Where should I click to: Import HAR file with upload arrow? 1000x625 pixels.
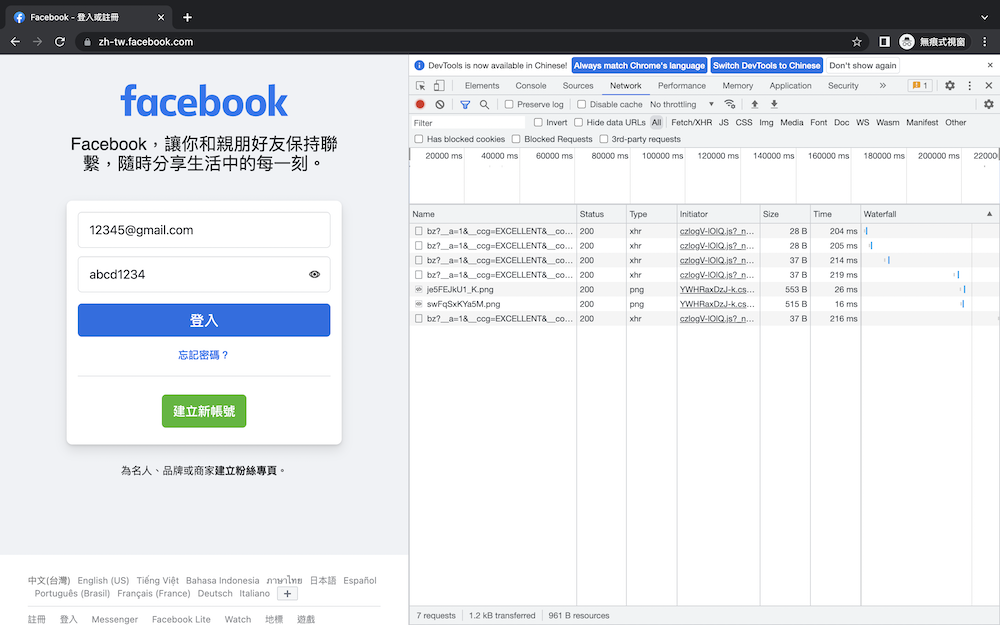754,104
